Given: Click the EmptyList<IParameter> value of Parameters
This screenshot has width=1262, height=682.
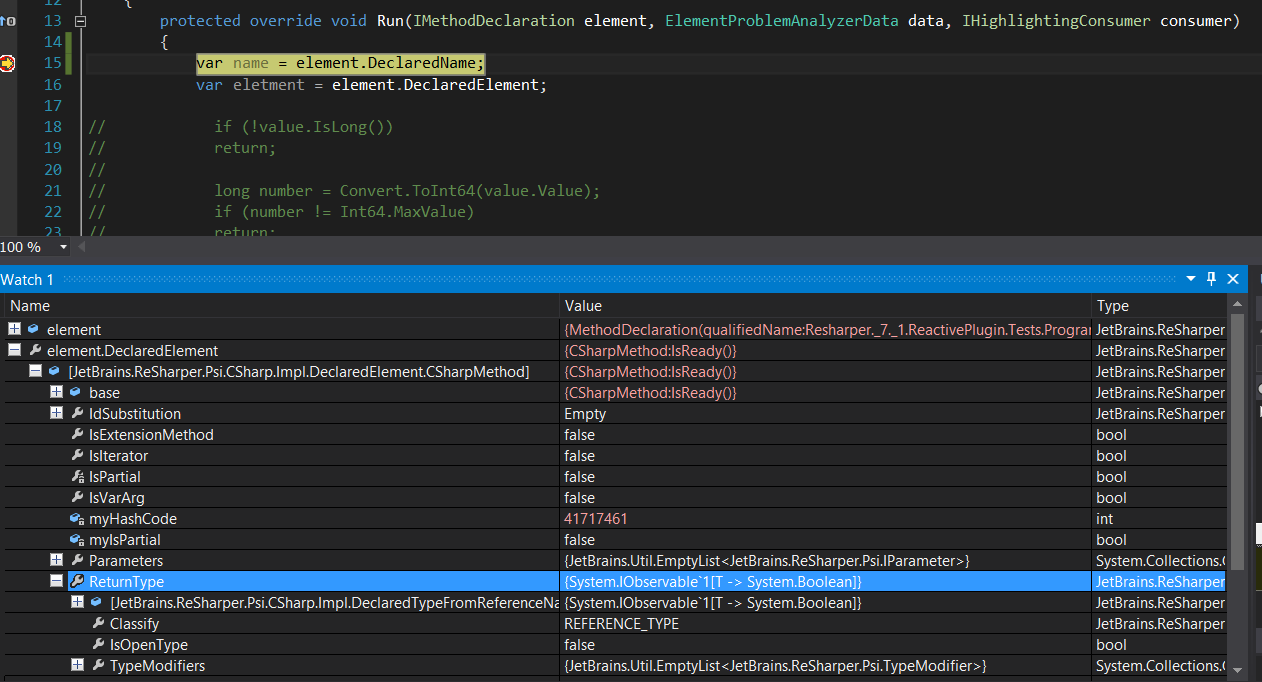Looking at the screenshot, I should pos(767,560).
